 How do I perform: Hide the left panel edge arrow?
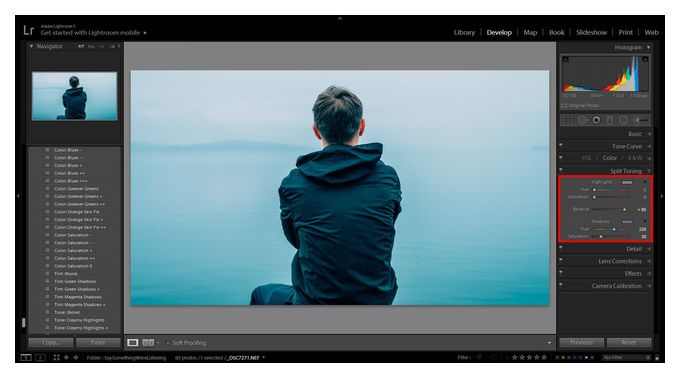click(18, 196)
